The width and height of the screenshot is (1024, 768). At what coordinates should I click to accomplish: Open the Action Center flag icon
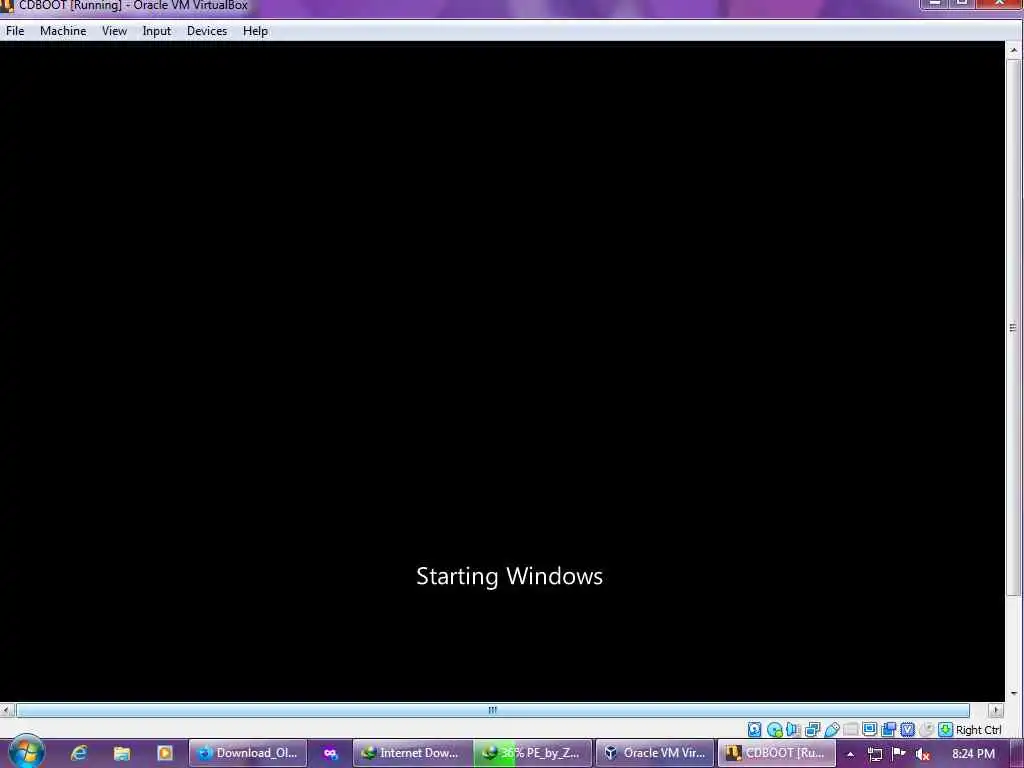pos(899,754)
